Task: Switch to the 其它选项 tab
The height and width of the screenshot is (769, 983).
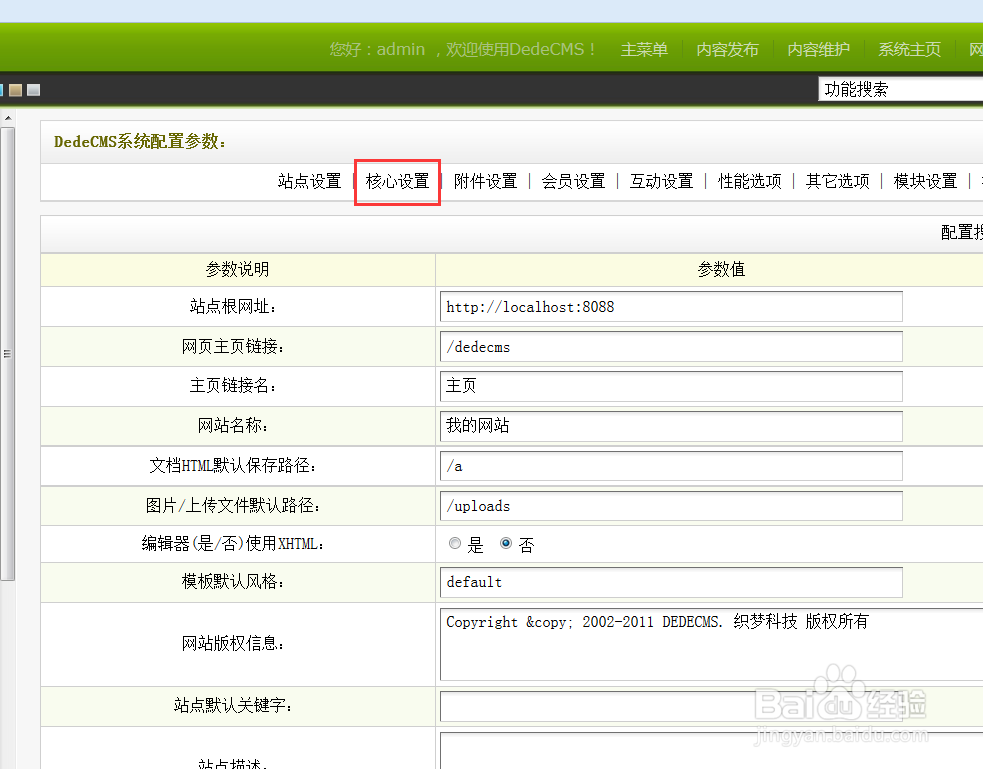Action: click(837, 181)
